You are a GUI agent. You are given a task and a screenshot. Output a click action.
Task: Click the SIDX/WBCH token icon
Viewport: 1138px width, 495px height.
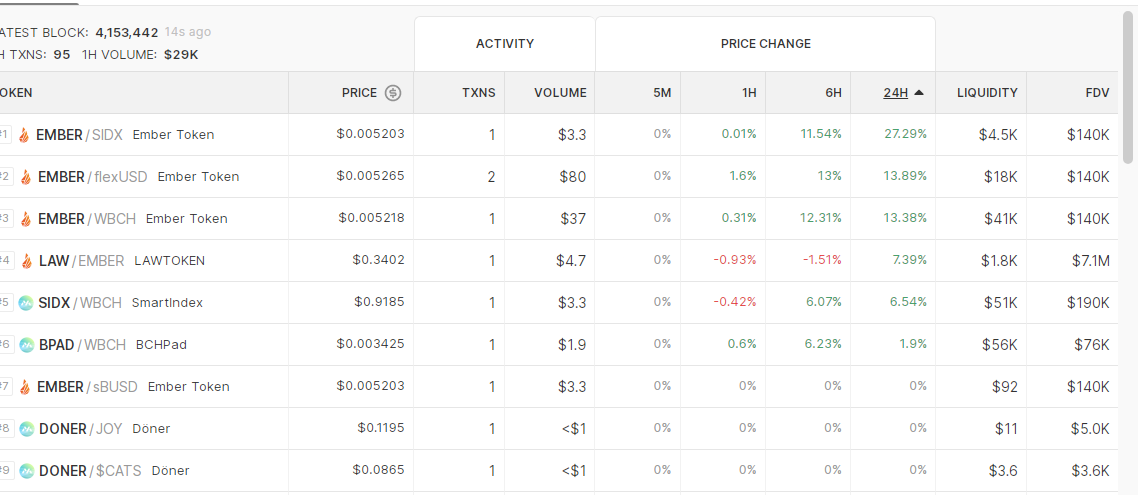[x=26, y=303]
